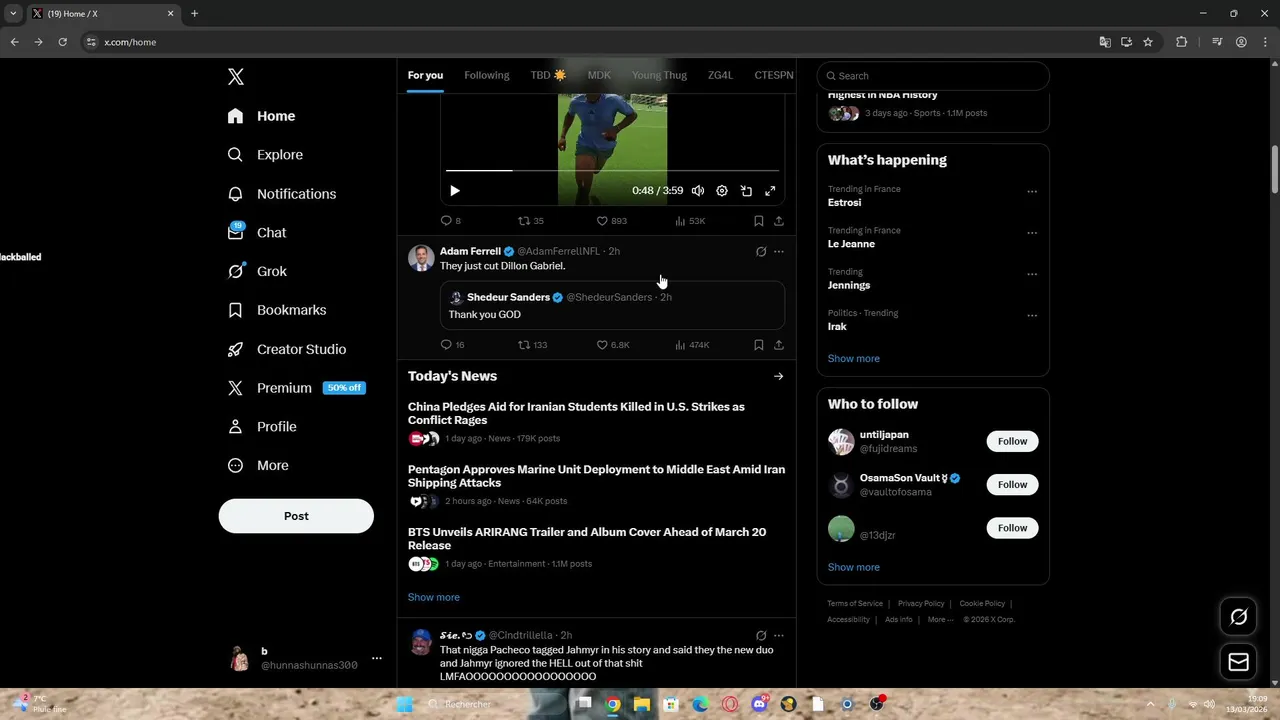View analytics of 53K views post
Viewport: 1280px width, 720px height.
690,221
